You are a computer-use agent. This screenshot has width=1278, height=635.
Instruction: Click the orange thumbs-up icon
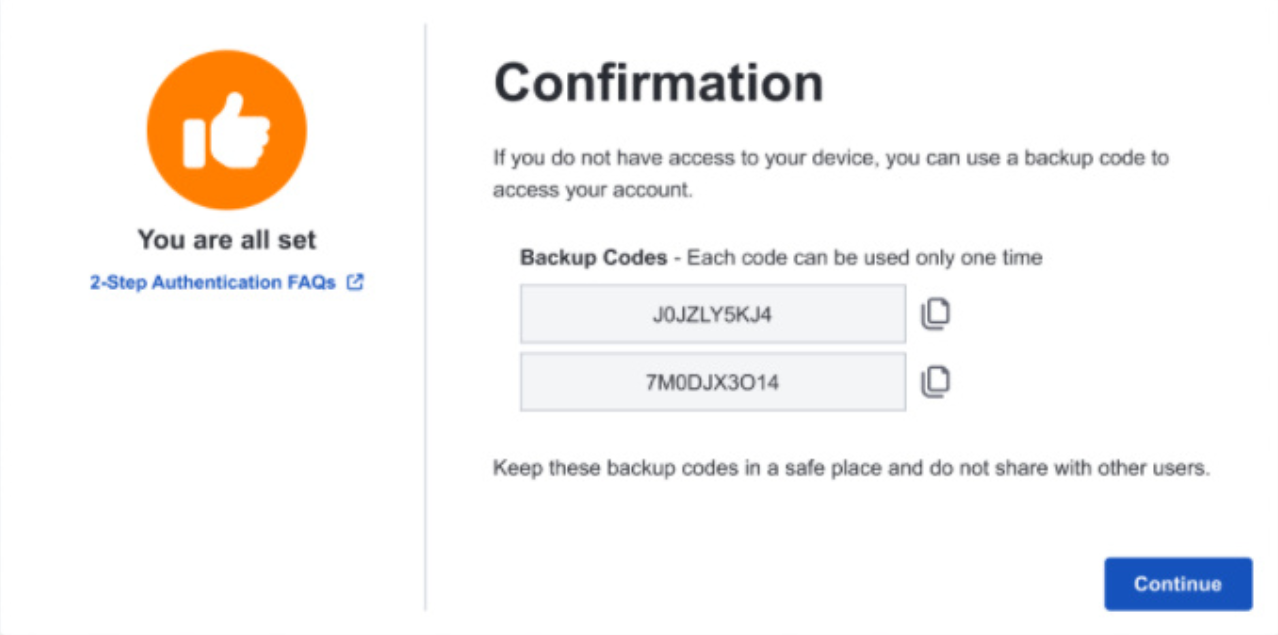pos(226,130)
